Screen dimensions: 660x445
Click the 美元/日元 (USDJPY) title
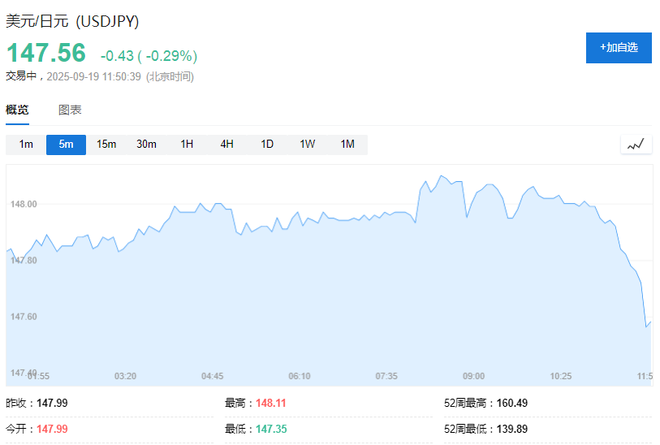[72, 21]
